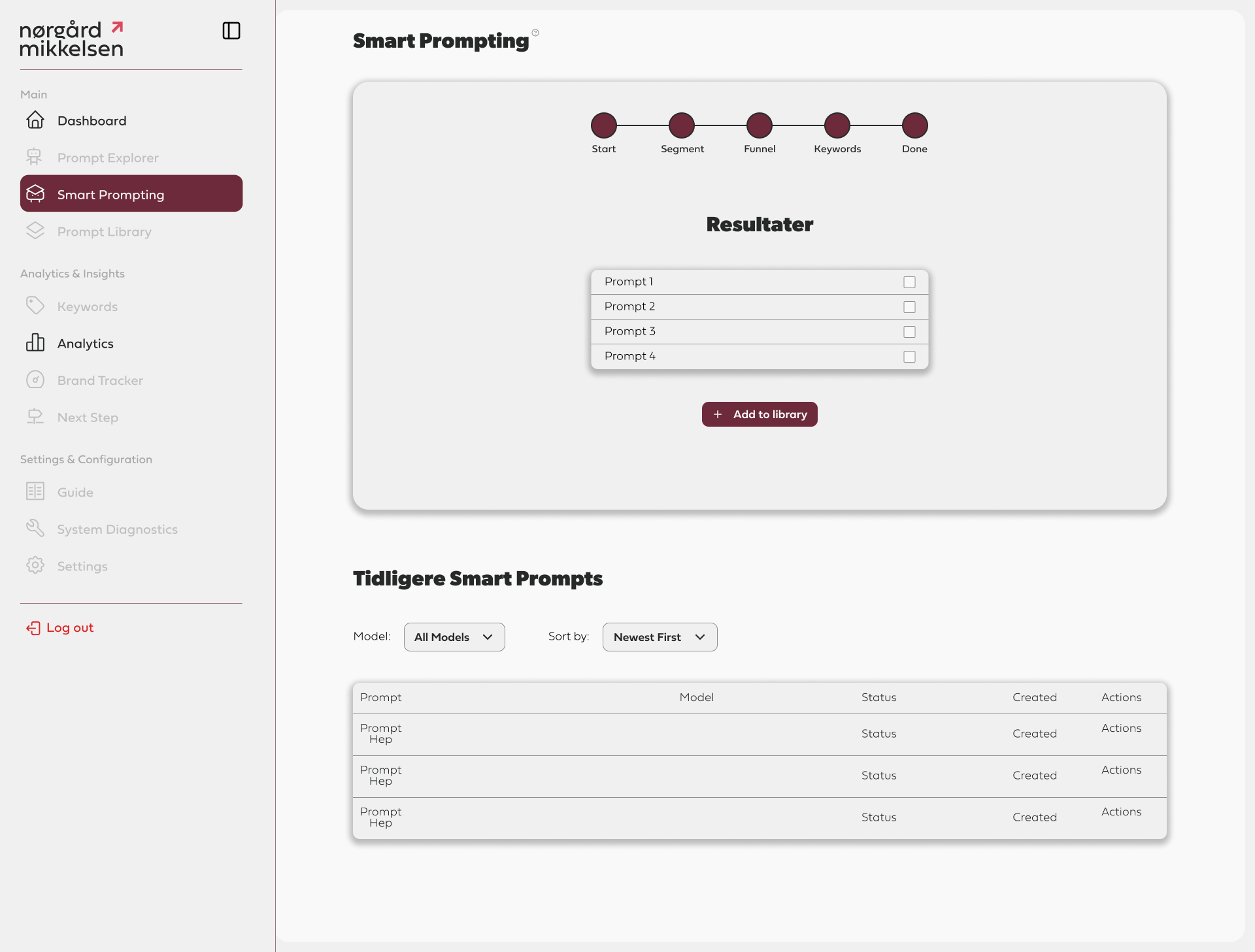1255x952 pixels.
Task: Click the Brand Tracker target icon
Action: 35,380
